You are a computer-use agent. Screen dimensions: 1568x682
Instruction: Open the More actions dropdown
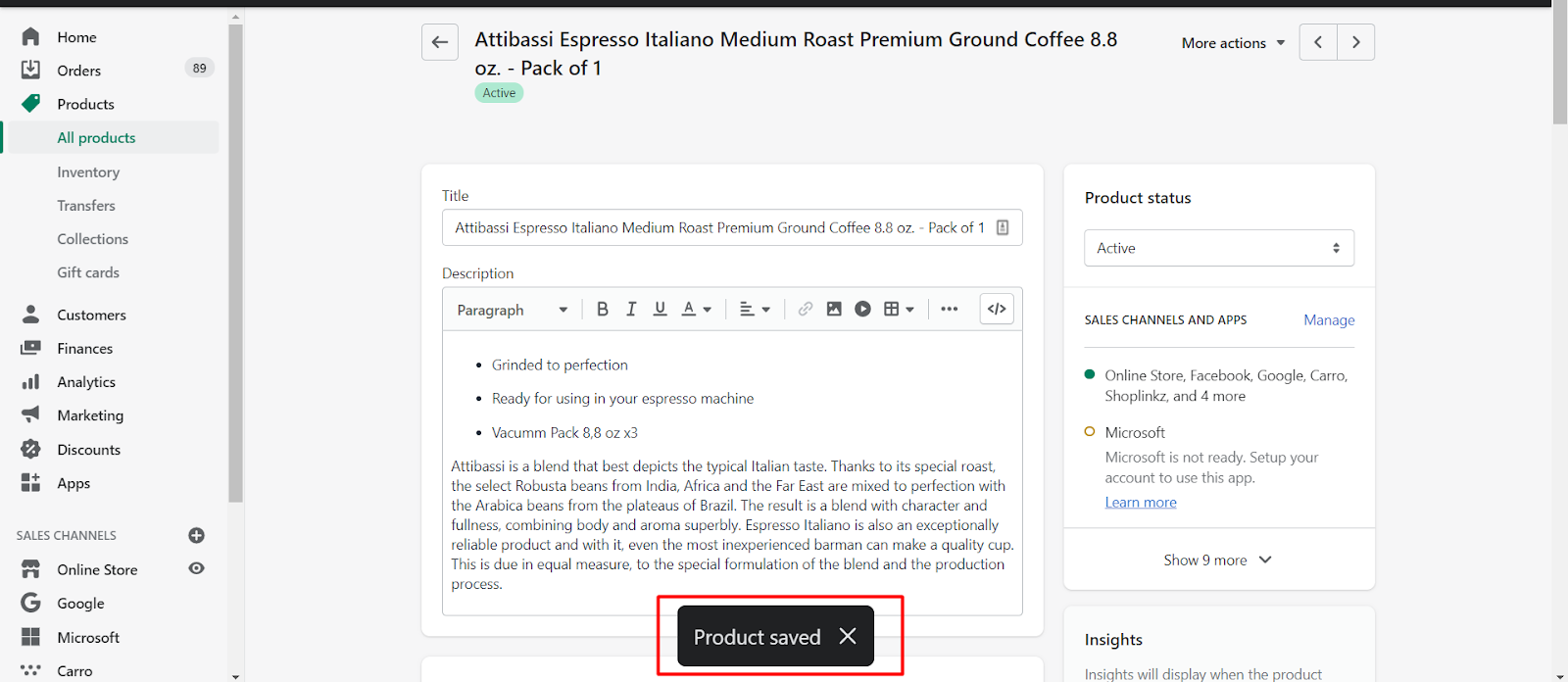[1233, 43]
